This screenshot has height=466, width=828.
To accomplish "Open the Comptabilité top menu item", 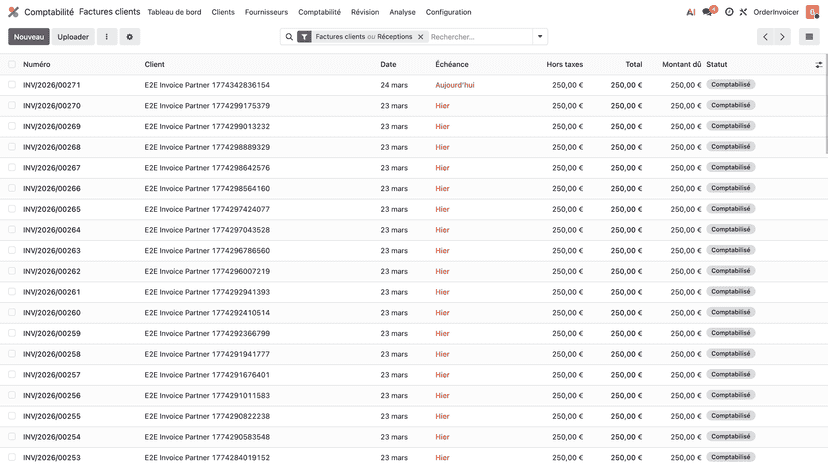I will click(319, 12).
